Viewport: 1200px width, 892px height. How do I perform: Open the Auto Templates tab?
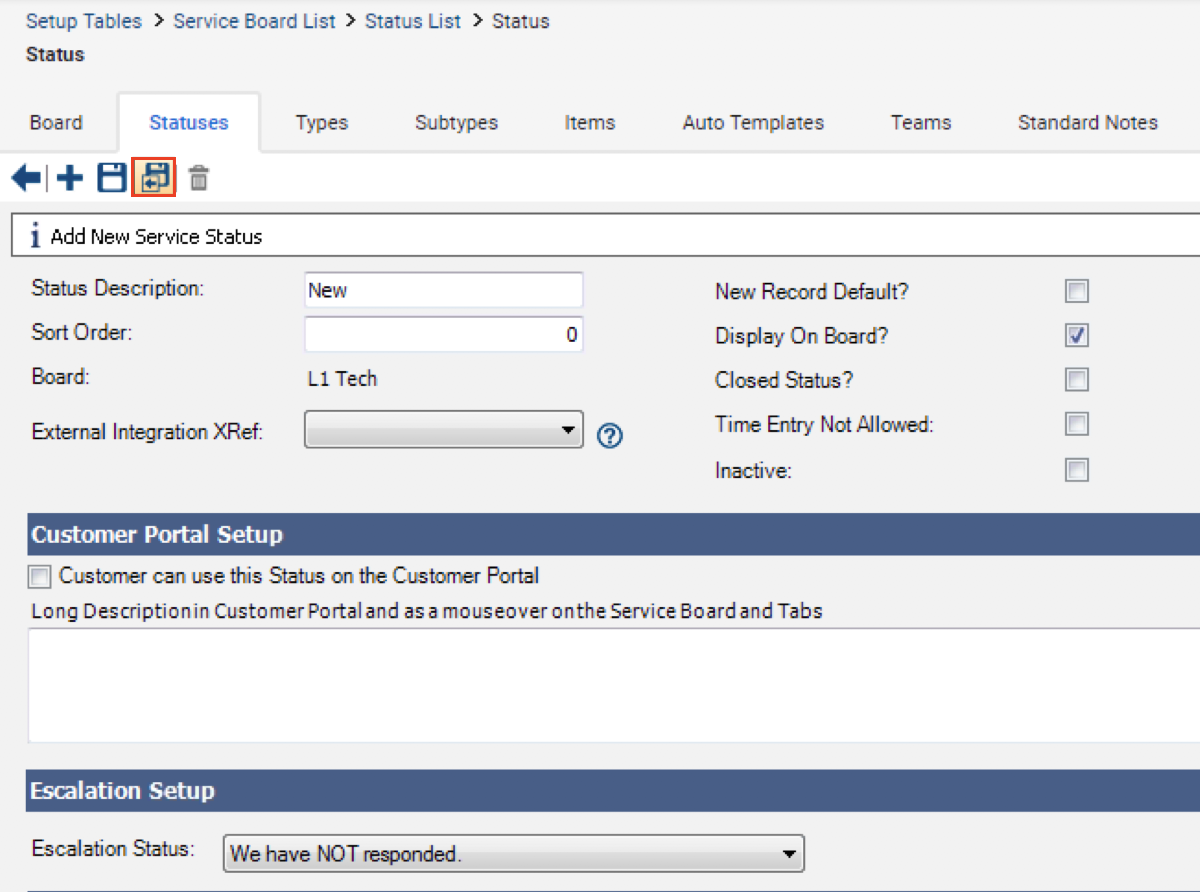coord(754,123)
